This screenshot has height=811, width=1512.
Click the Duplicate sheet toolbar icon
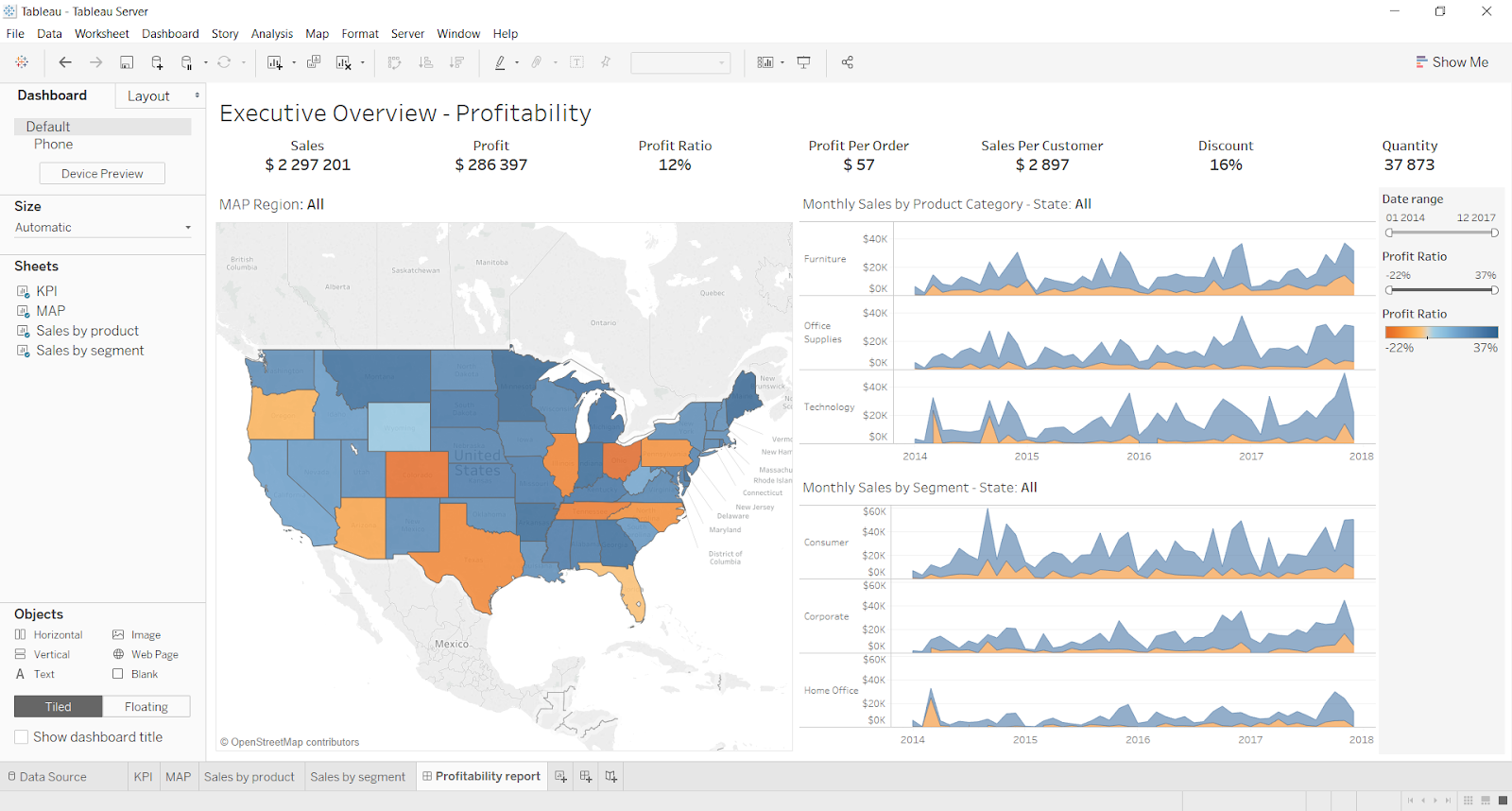tap(314, 62)
